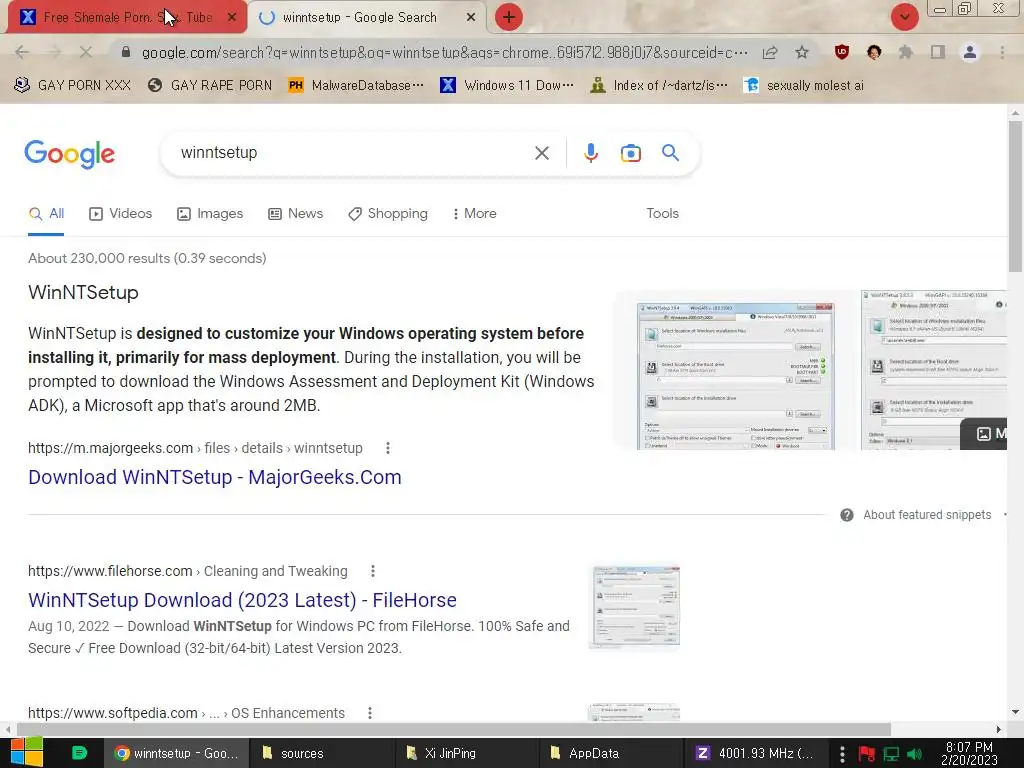Open the tab search dropdown arrow

click(904, 17)
